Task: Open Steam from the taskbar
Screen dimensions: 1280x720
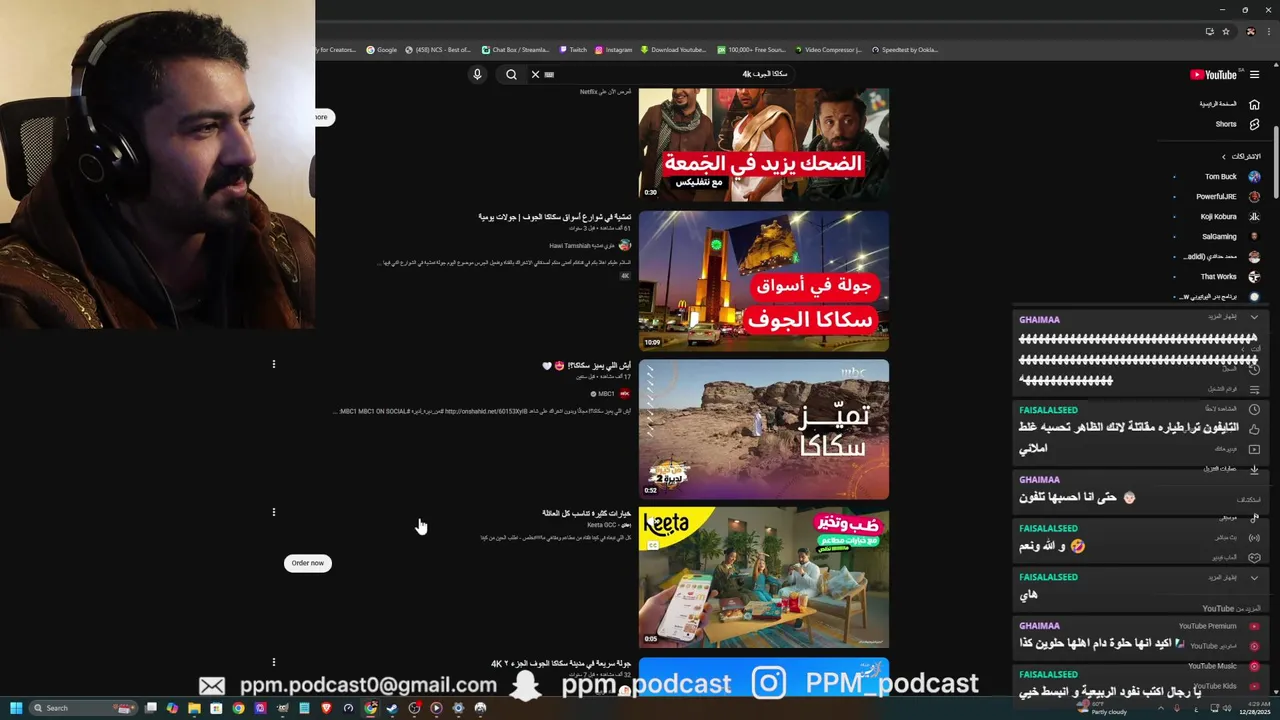Action: [392, 708]
